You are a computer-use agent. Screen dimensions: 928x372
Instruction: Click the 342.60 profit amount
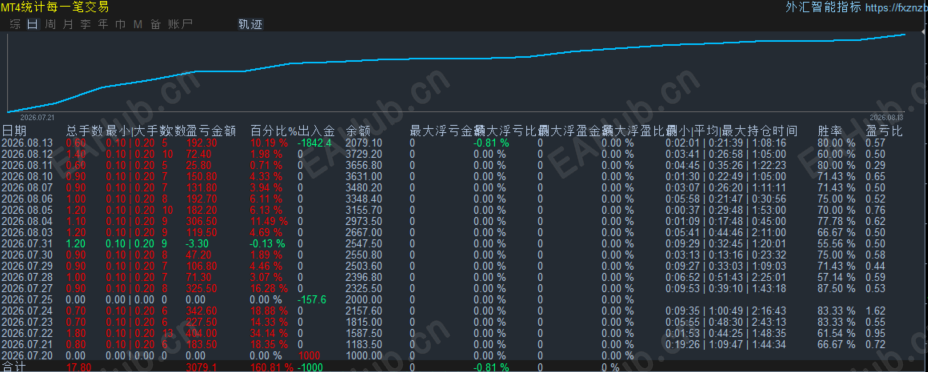point(201,311)
